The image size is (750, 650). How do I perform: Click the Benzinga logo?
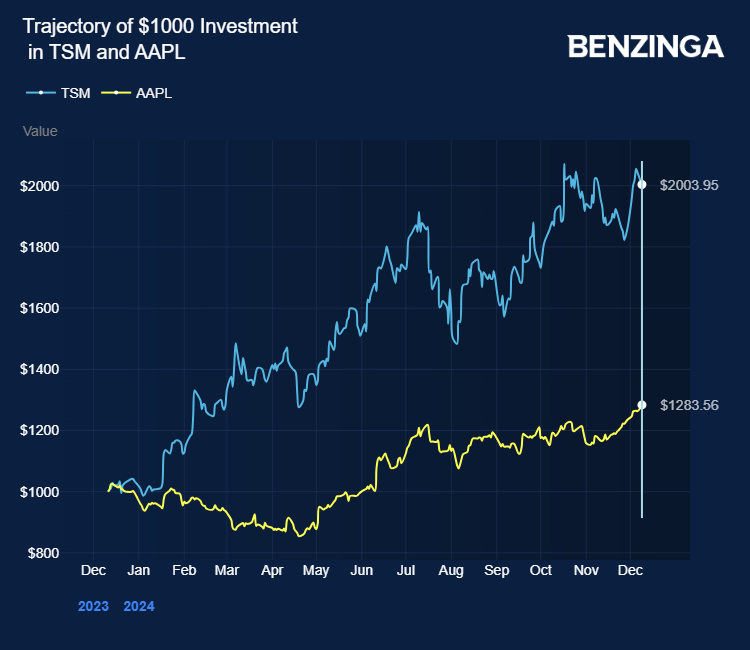[x=645, y=46]
